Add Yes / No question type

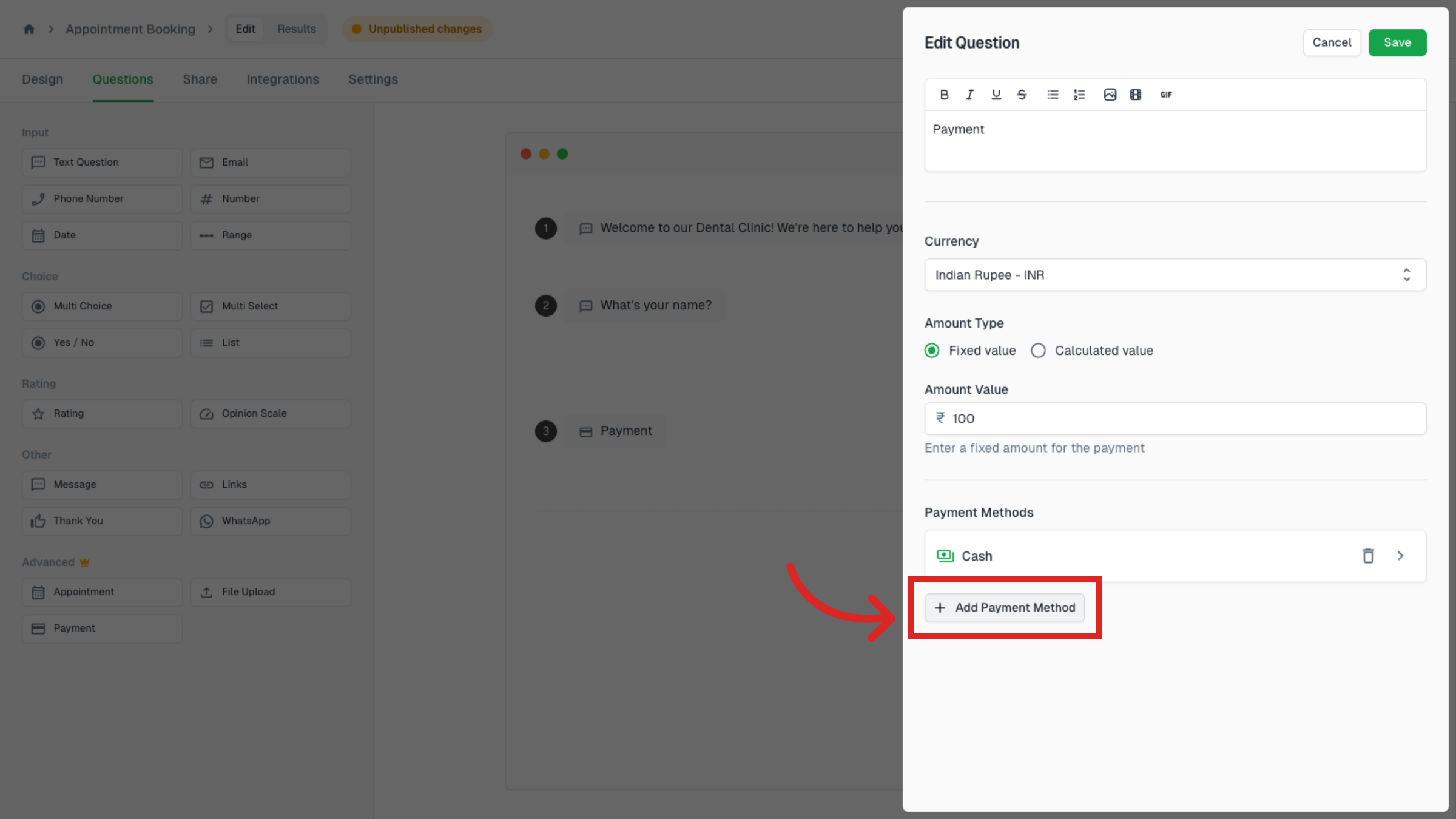click(102, 343)
